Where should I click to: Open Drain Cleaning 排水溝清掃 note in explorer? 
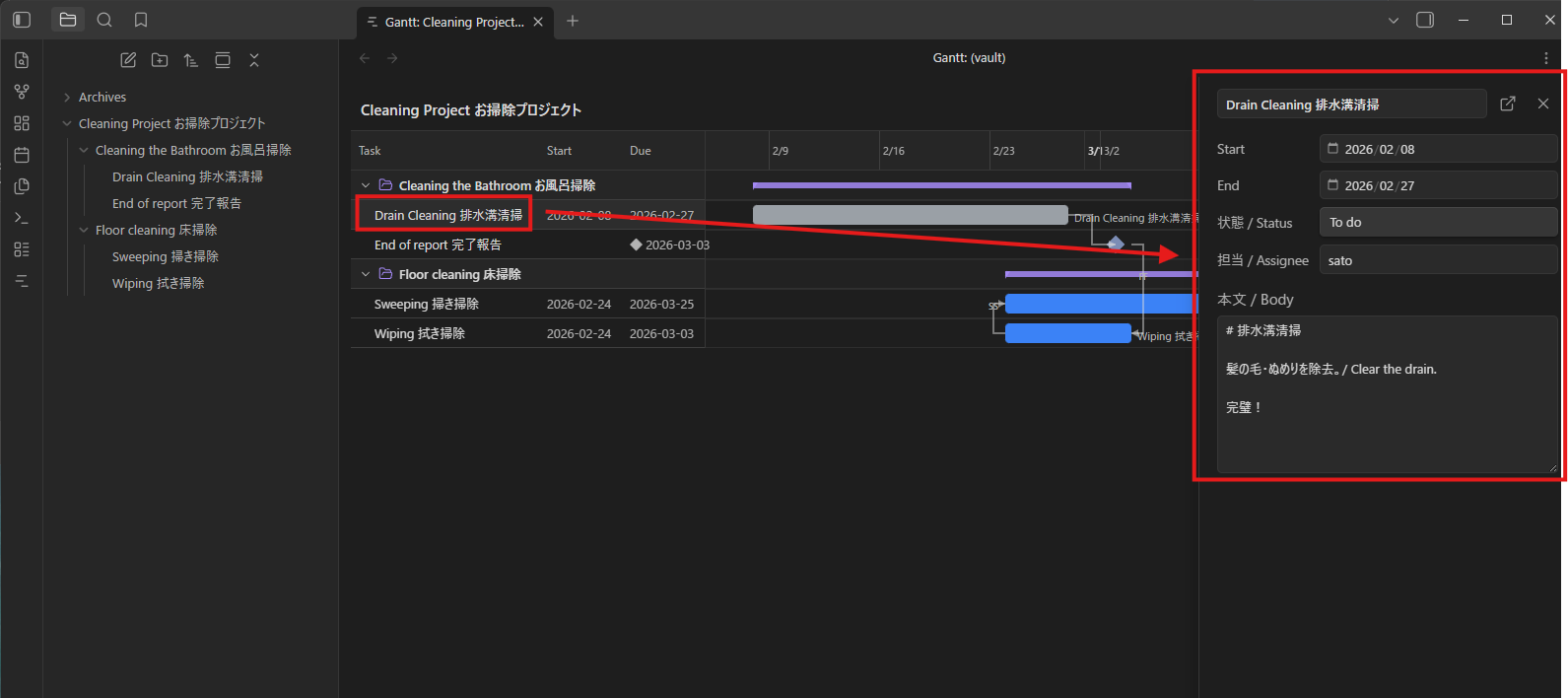(187, 176)
